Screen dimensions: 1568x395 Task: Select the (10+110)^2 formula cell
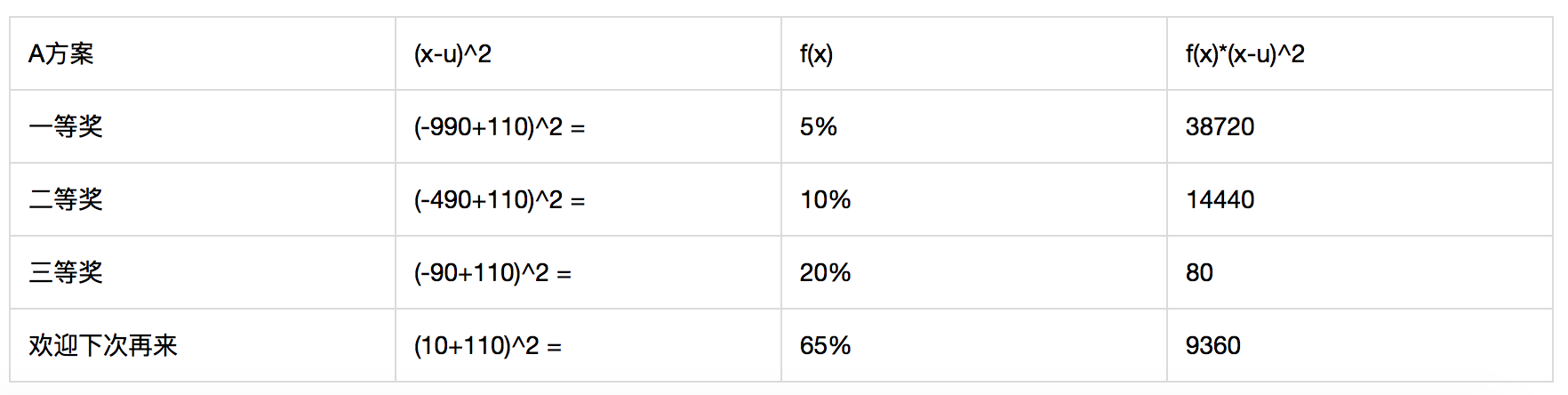click(x=487, y=346)
